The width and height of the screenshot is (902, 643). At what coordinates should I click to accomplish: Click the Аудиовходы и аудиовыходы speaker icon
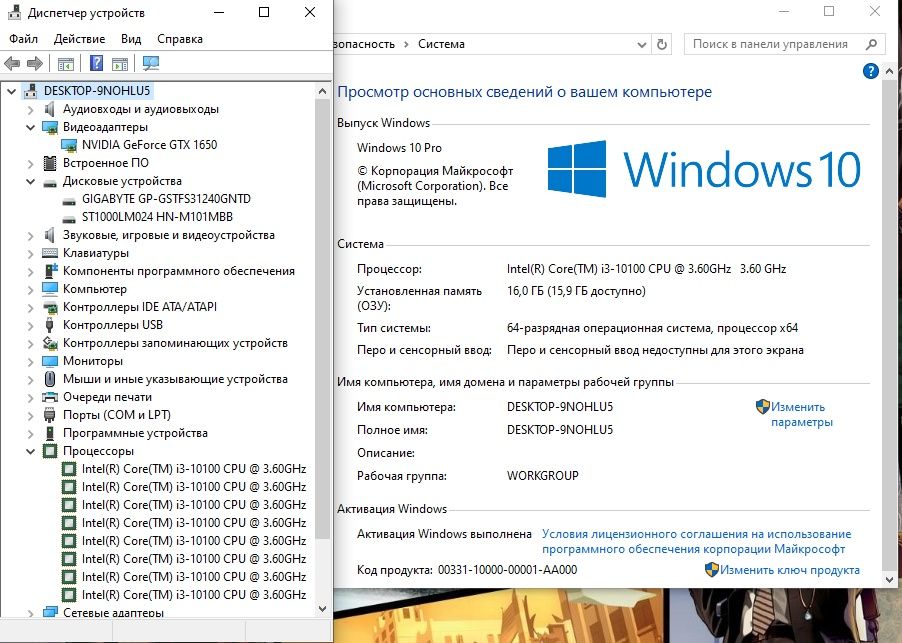(x=50, y=109)
